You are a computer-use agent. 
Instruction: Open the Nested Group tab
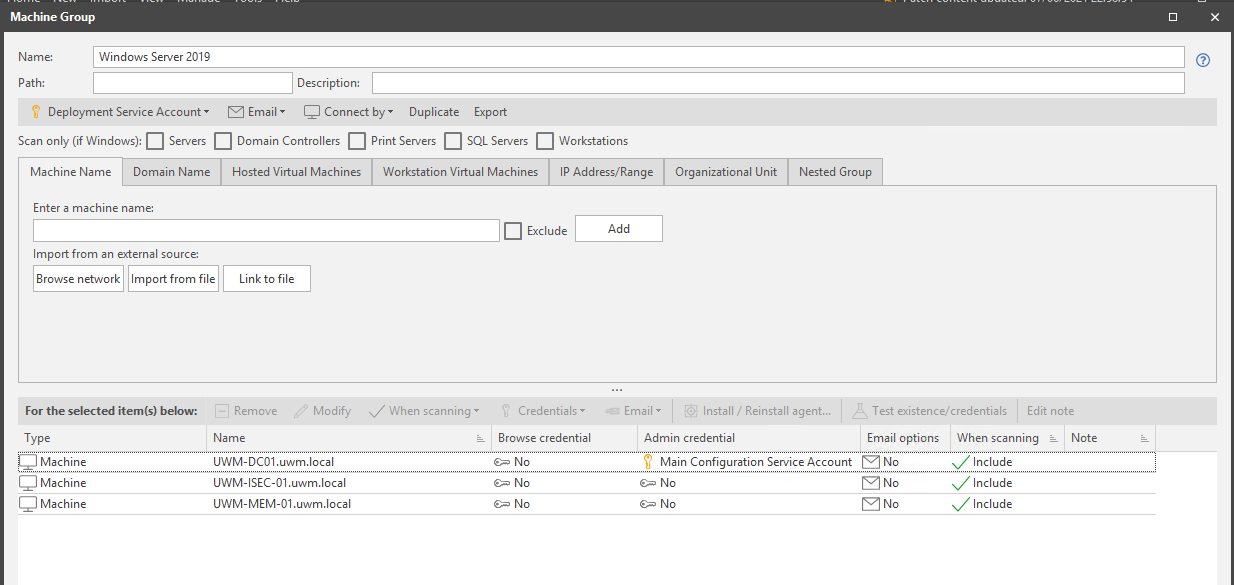click(x=835, y=171)
